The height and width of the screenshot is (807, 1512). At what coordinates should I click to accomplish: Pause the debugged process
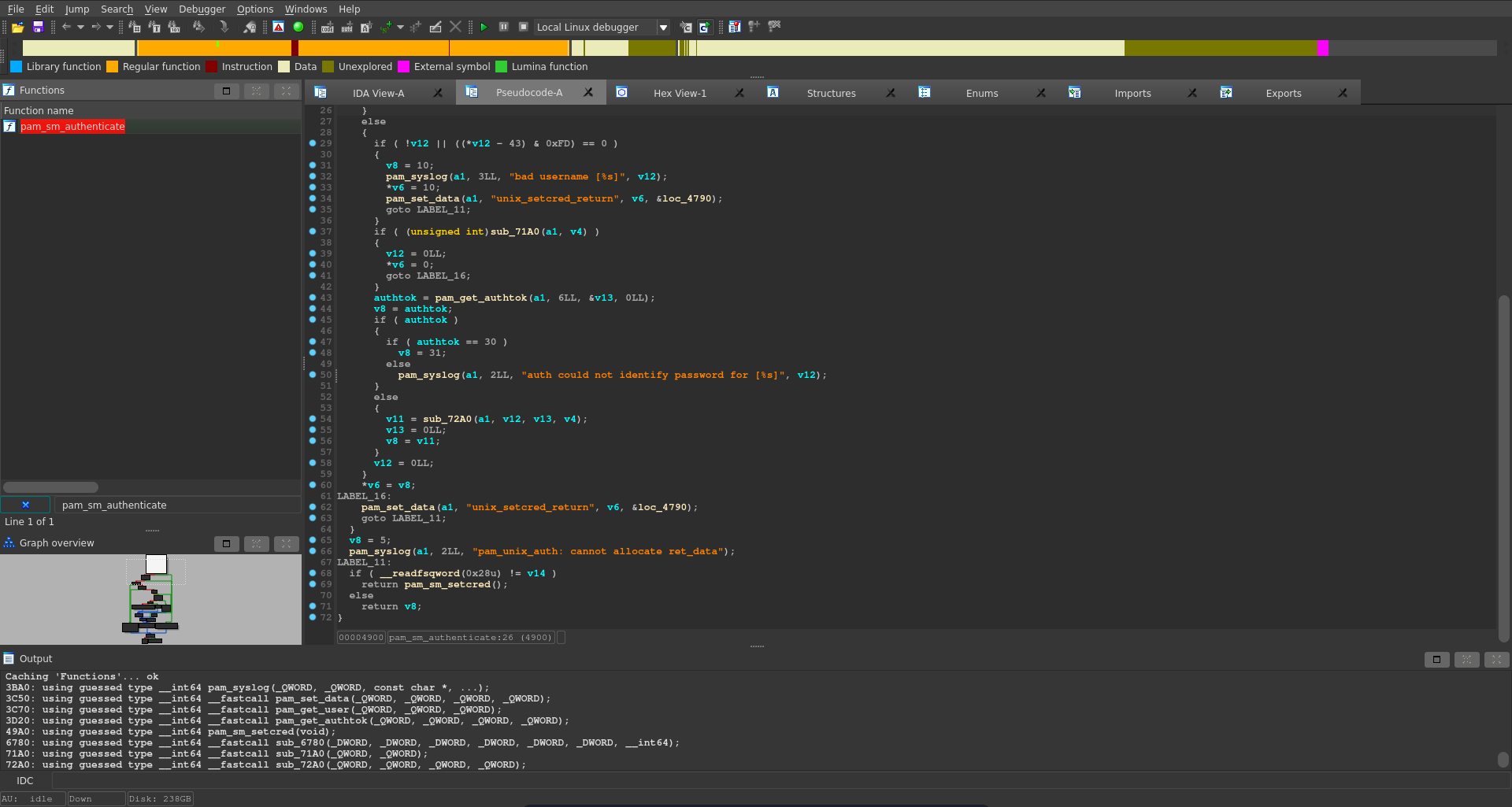click(x=503, y=27)
